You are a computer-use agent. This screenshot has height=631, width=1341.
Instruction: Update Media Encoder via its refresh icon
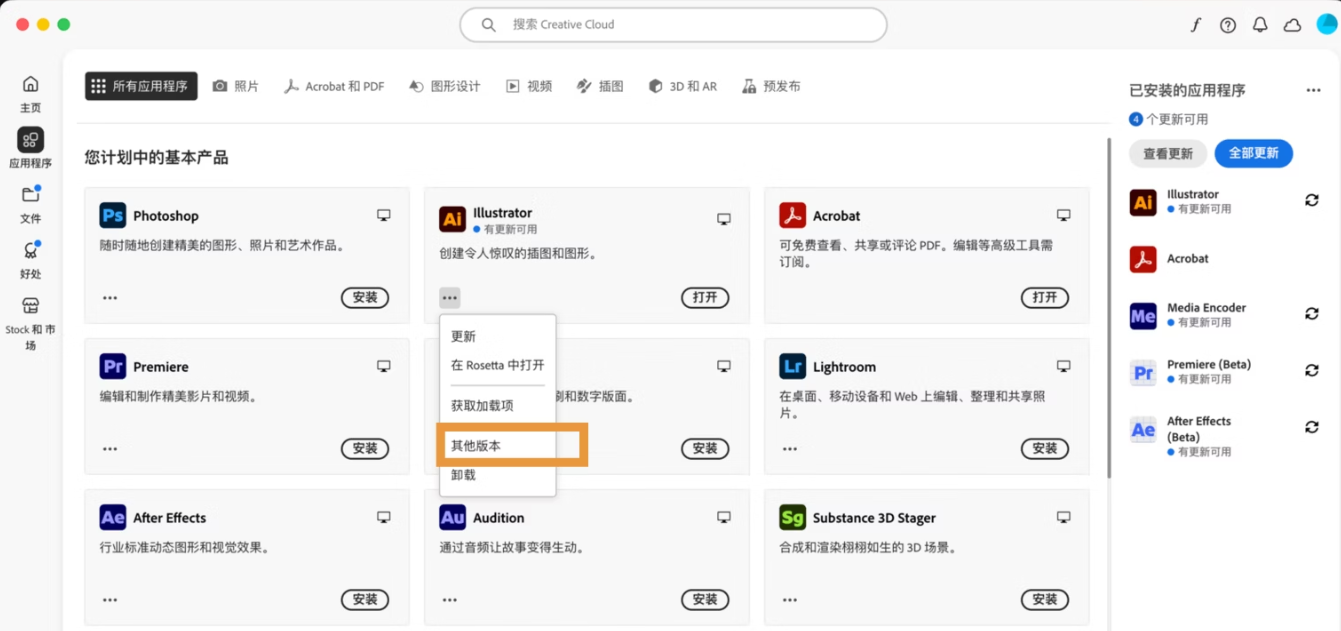pyautogui.click(x=1311, y=314)
